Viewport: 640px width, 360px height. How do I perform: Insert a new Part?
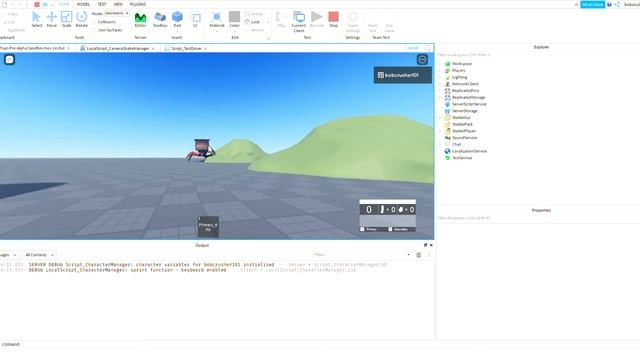point(177,19)
